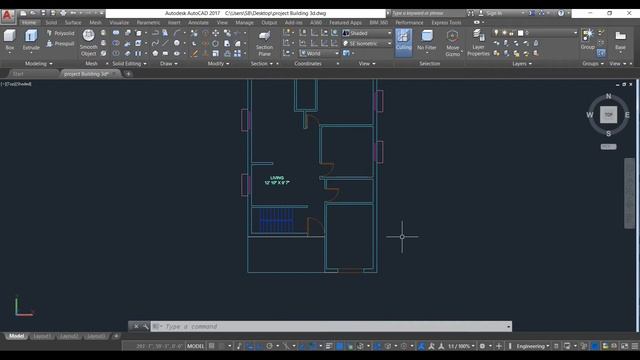The image size is (640, 360).
Task: Click the command line customize wrench
Action: (x=145, y=326)
